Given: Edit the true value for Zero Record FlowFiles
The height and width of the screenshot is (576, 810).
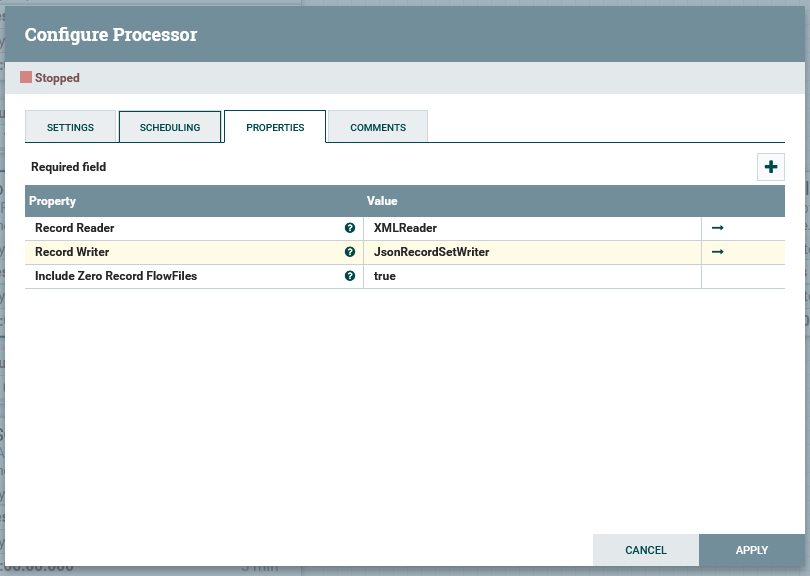Looking at the screenshot, I should pos(532,276).
